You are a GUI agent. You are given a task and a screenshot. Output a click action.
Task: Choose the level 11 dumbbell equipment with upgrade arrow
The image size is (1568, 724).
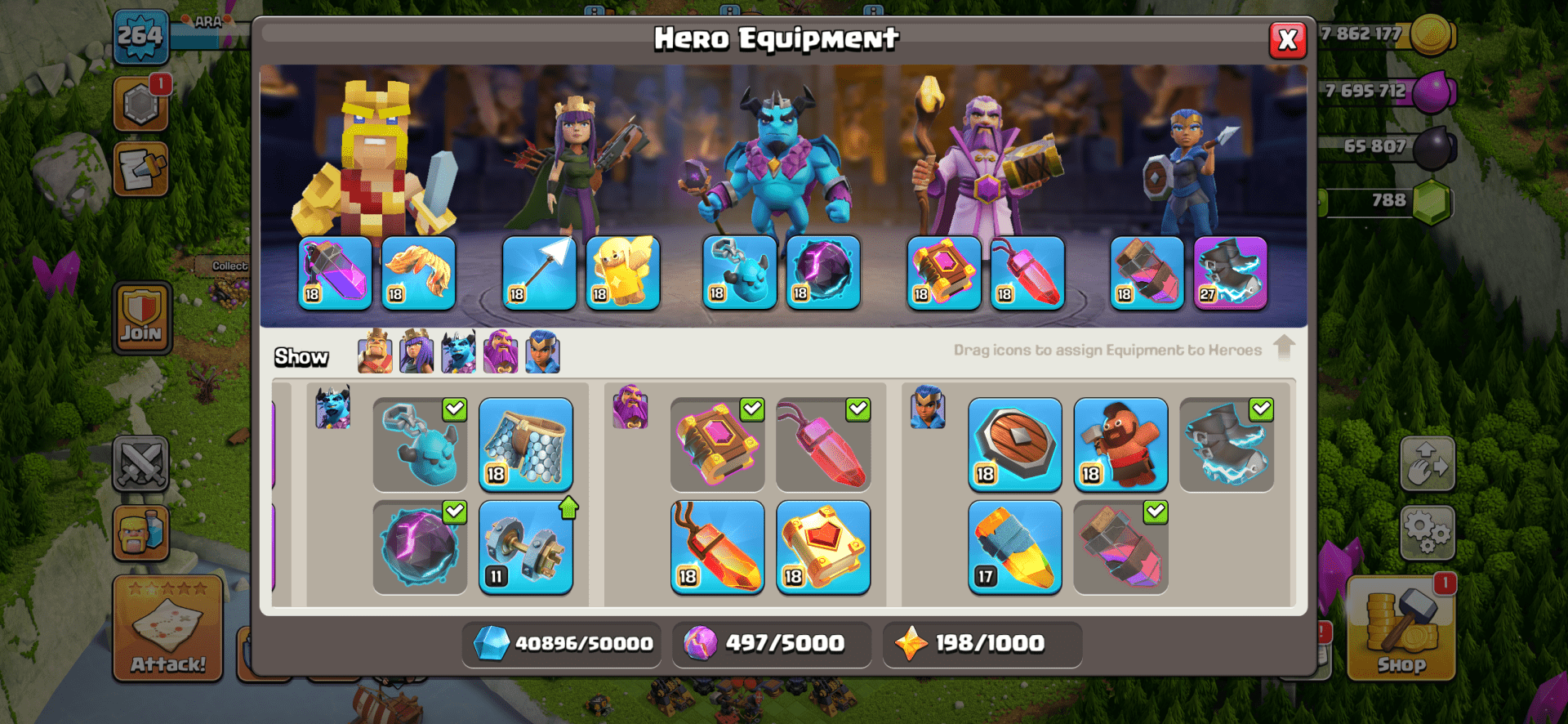pos(526,547)
